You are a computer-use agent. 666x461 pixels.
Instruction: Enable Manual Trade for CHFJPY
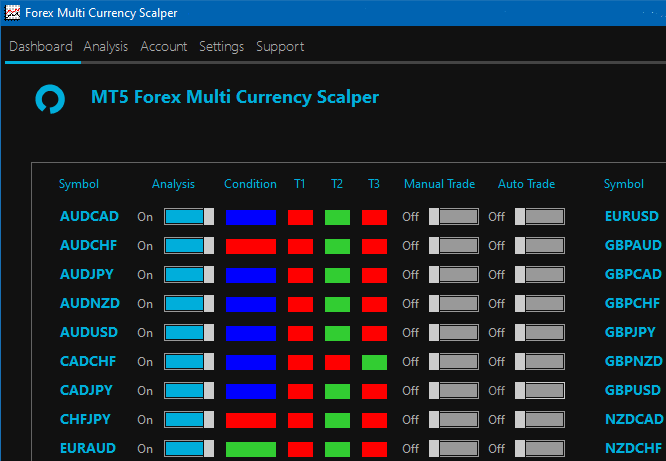pos(454,419)
